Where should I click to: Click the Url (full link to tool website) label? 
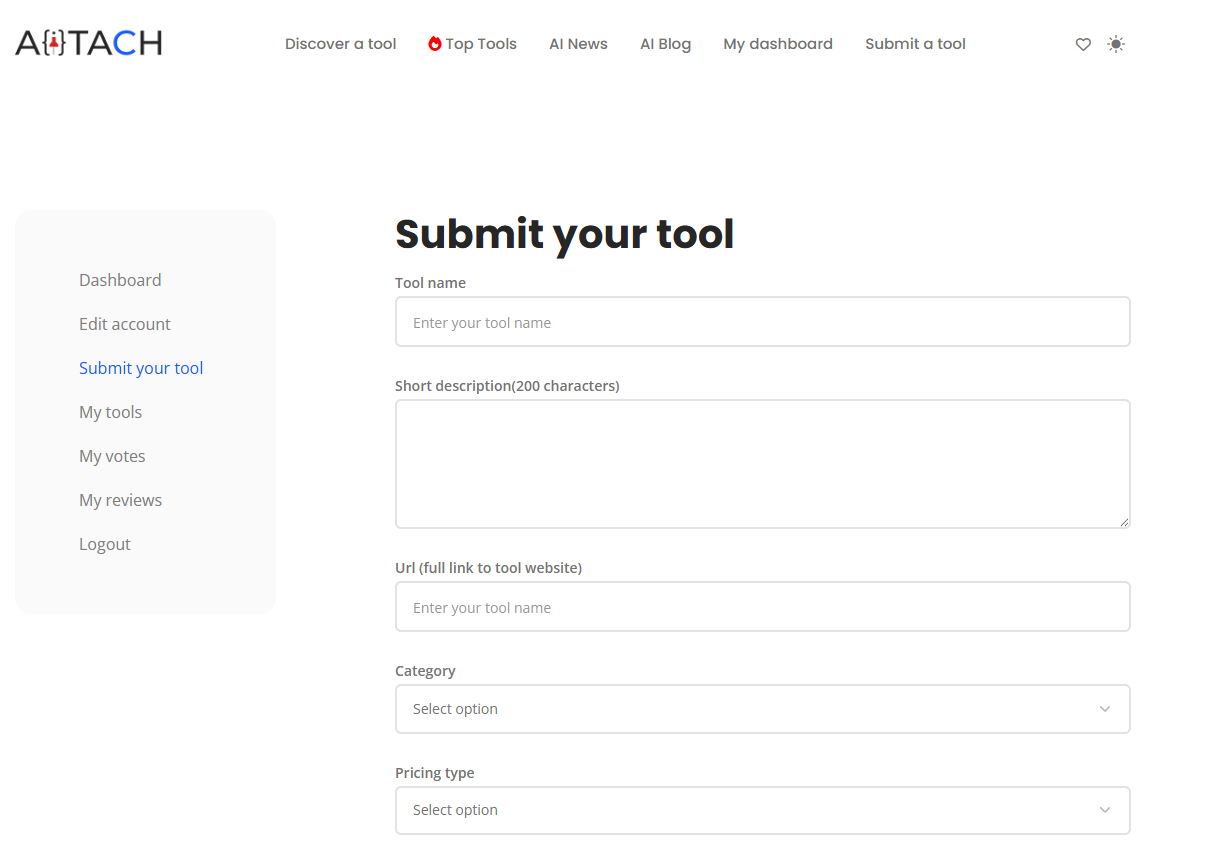tap(488, 568)
